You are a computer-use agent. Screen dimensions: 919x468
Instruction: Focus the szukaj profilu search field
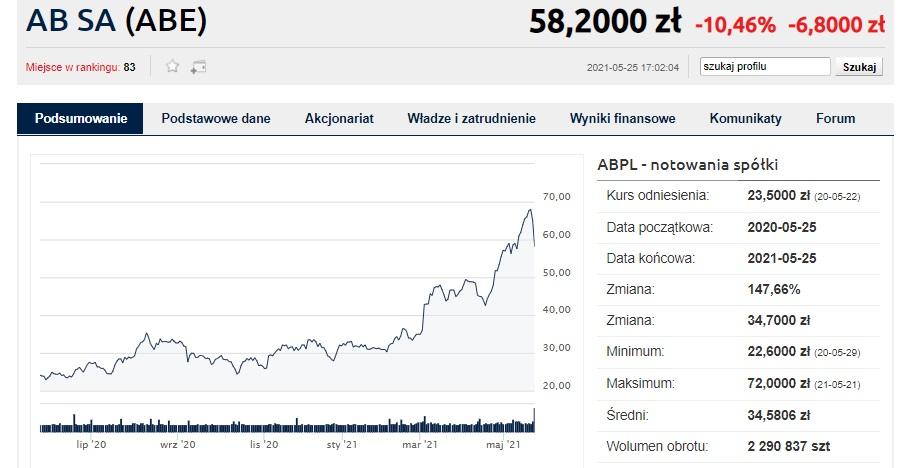pos(765,66)
